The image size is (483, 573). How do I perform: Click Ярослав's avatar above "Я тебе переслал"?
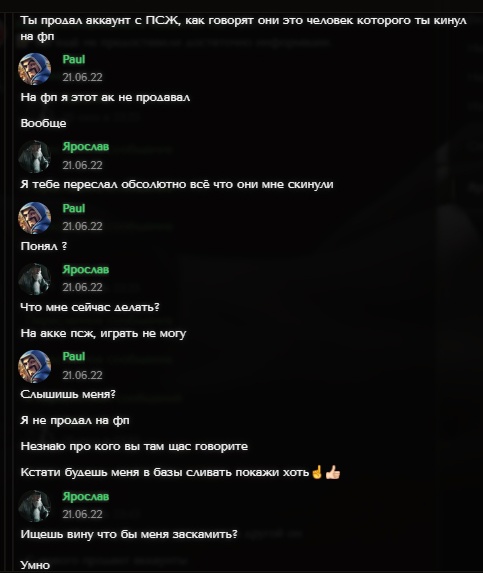[35, 156]
